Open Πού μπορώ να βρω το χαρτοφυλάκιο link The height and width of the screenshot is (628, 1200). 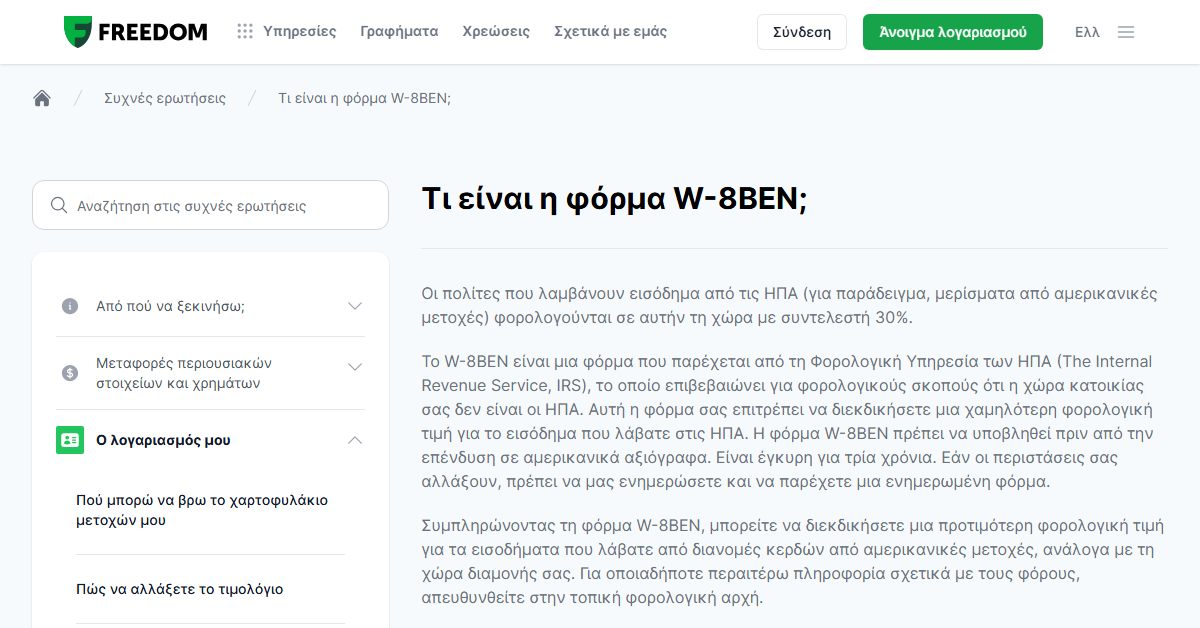pyautogui.click(x=202, y=510)
